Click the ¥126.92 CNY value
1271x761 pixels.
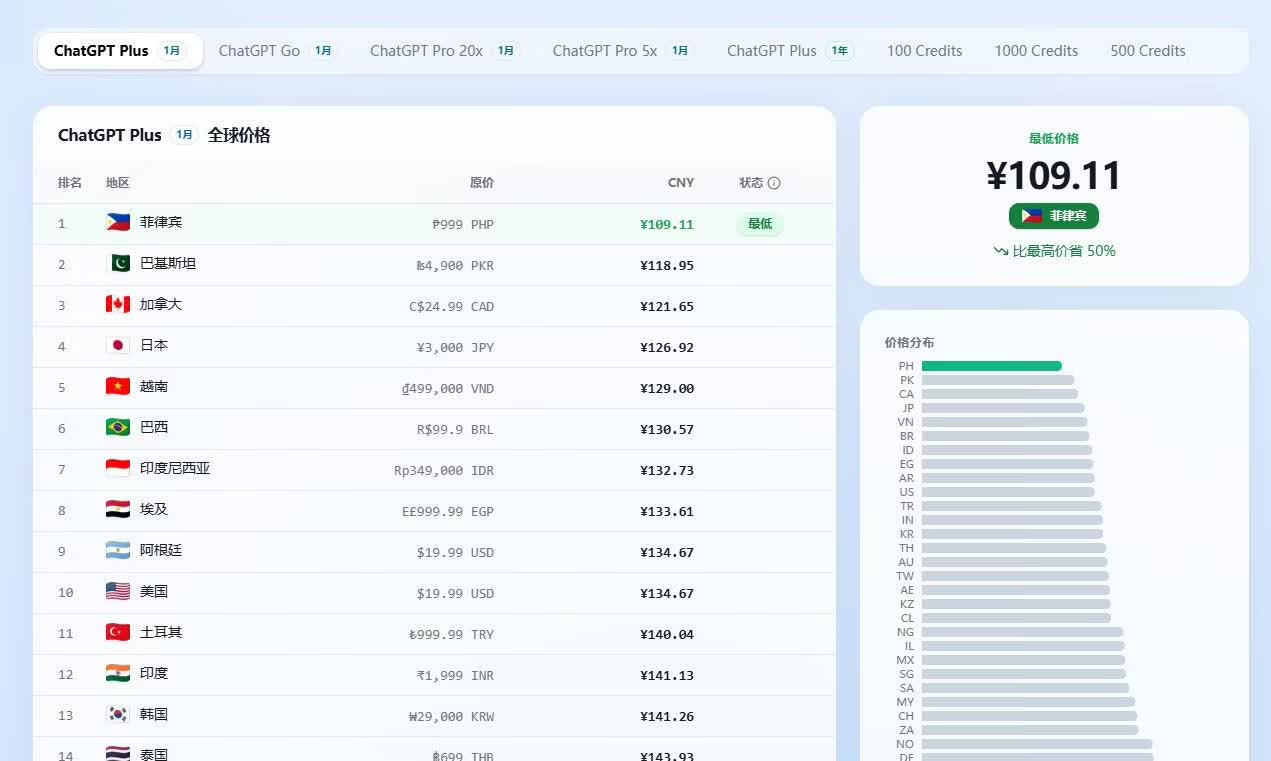(667, 347)
